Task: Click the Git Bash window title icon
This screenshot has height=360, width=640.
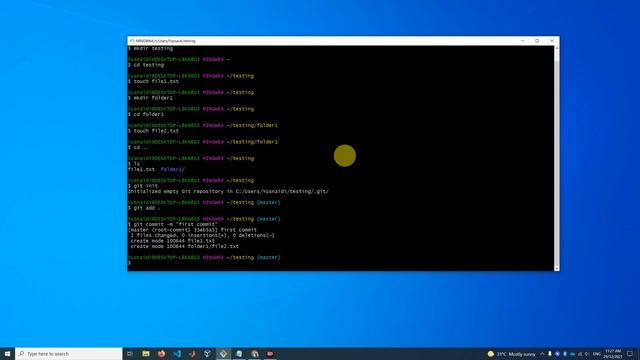Action: 132,41
